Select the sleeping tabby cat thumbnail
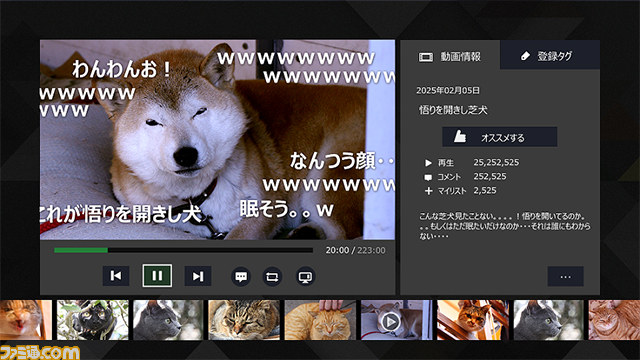This screenshot has height=360, width=640. [x=244, y=320]
